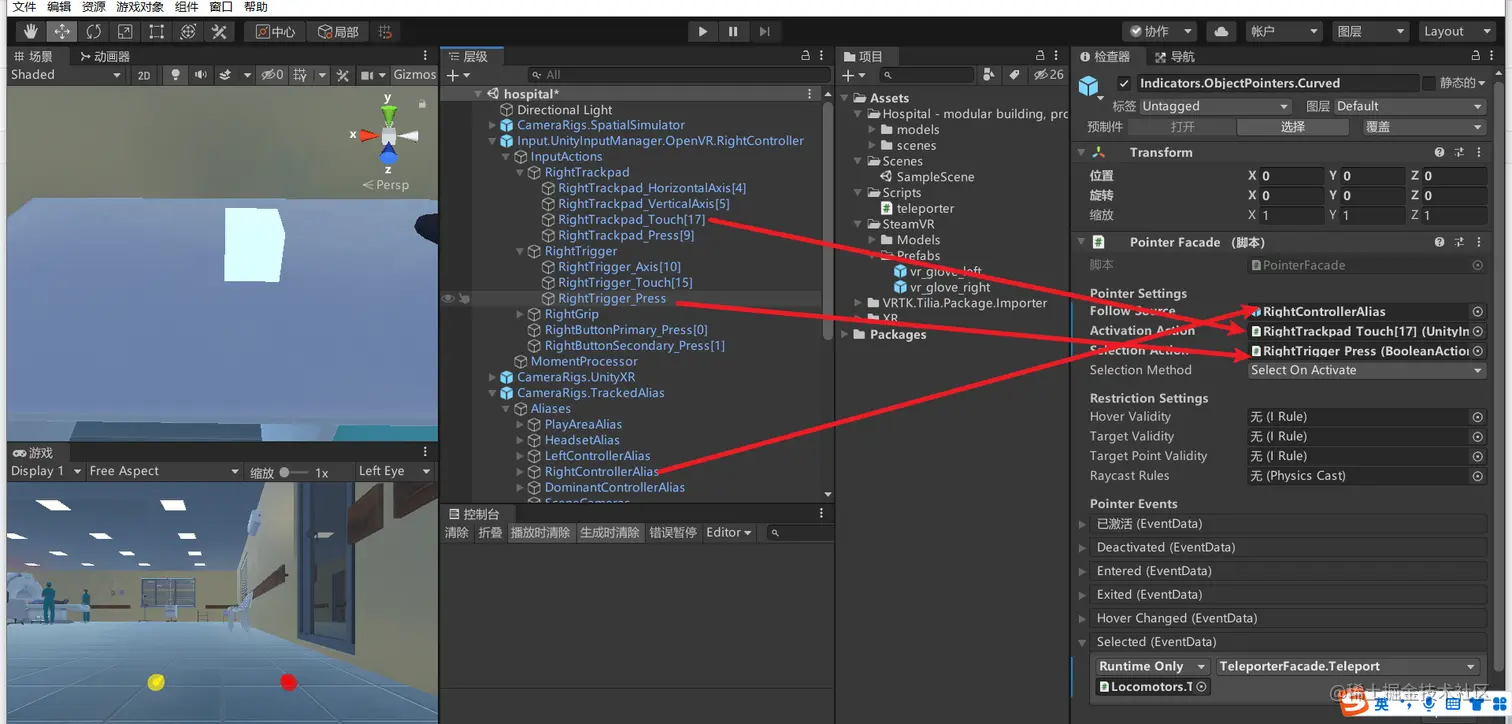Click the cloud services icon
Viewport: 1512px width, 724px height.
coord(1220,31)
